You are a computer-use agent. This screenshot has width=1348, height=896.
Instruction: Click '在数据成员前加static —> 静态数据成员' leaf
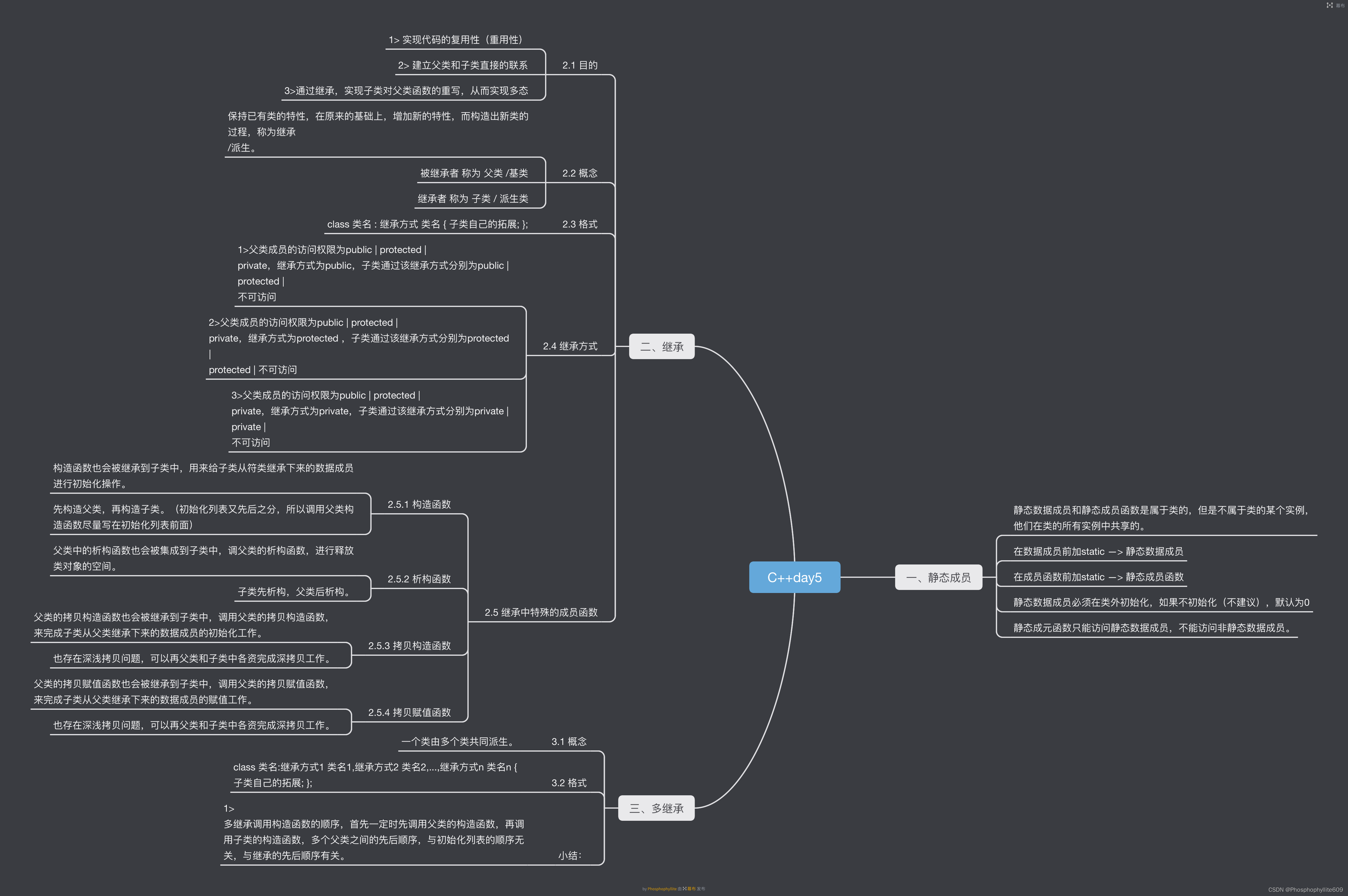click(1098, 551)
